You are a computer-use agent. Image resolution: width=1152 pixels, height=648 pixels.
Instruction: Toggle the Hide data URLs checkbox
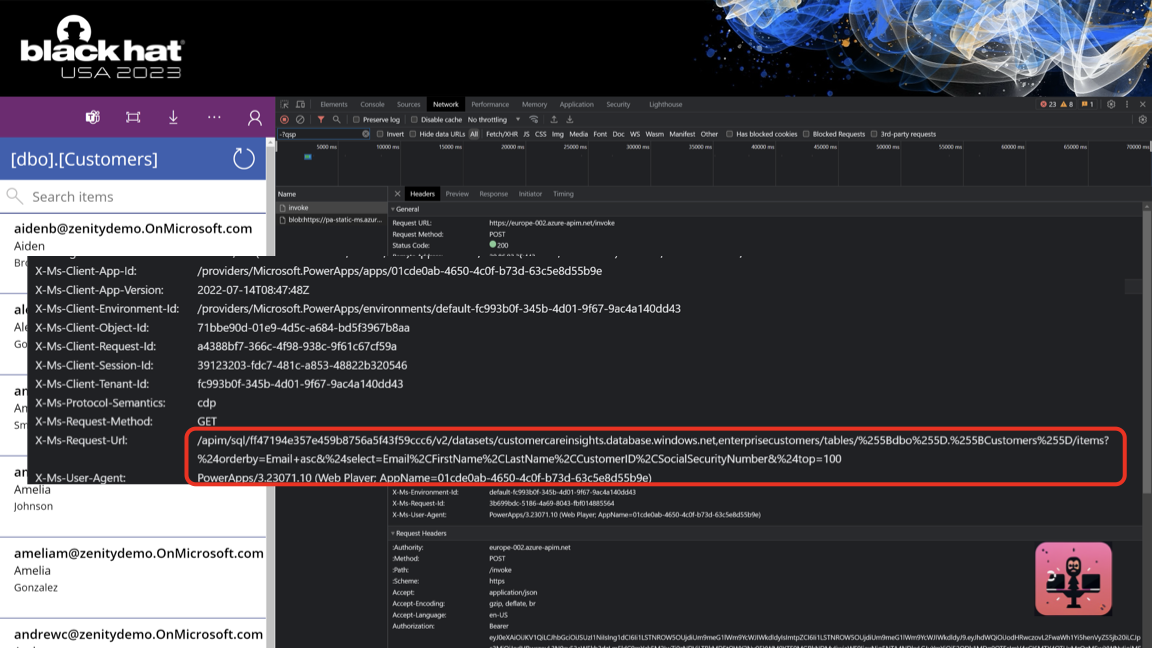(x=413, y=134)
